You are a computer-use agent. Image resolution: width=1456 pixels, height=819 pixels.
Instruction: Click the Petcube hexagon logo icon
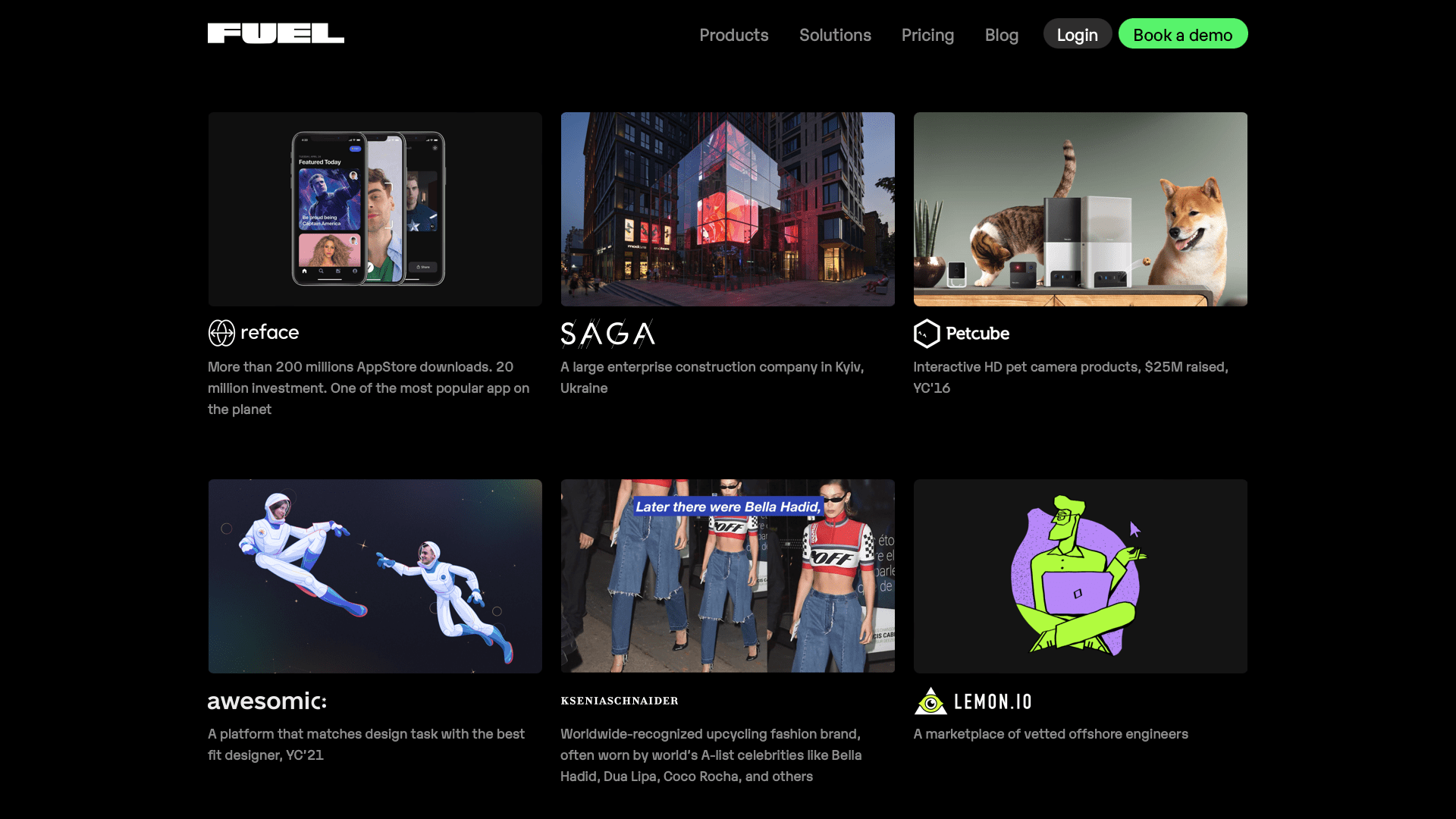pyautogui.click(x=927, y=334)
